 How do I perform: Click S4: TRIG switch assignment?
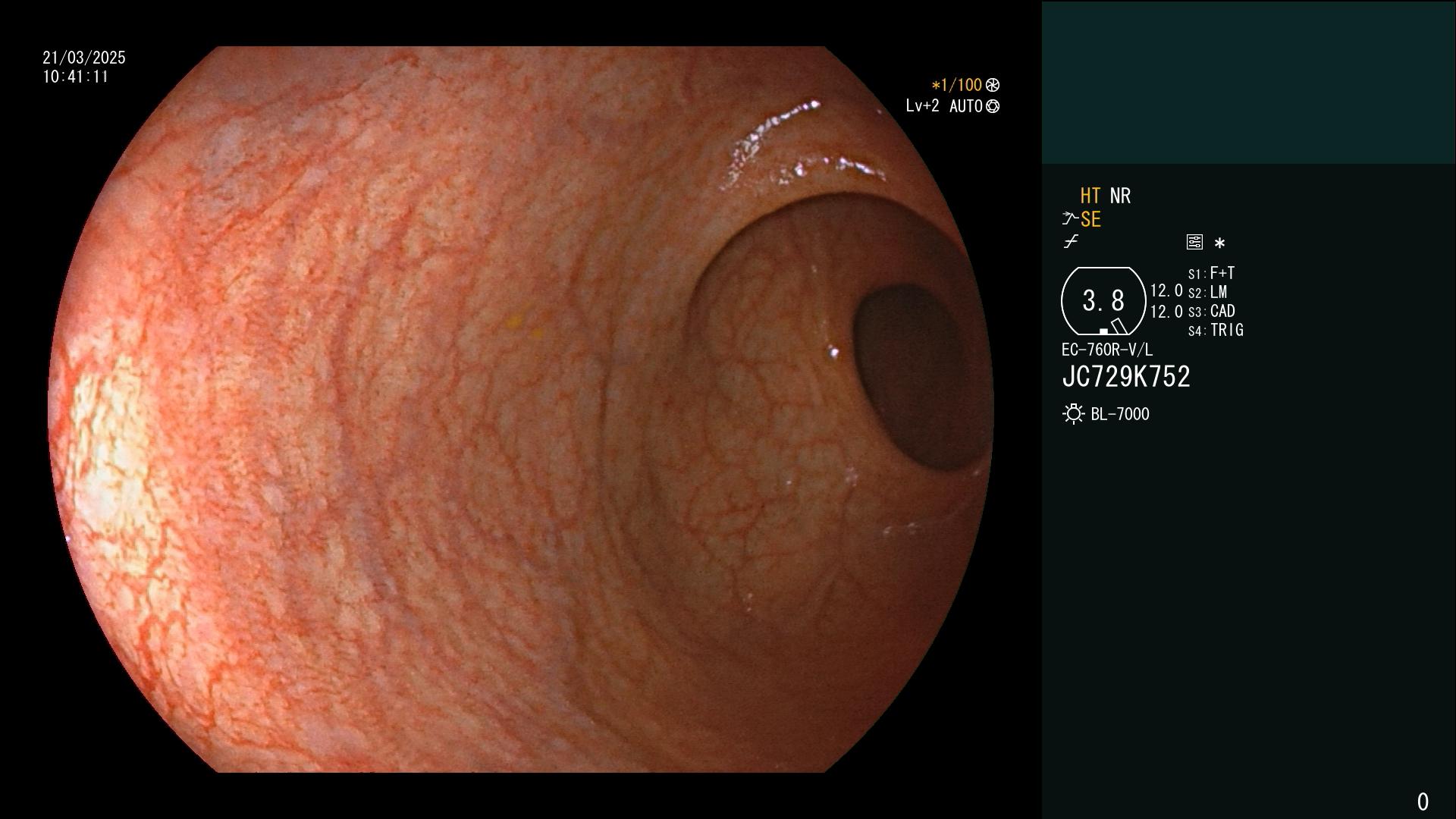click(x=1216, y=330)
